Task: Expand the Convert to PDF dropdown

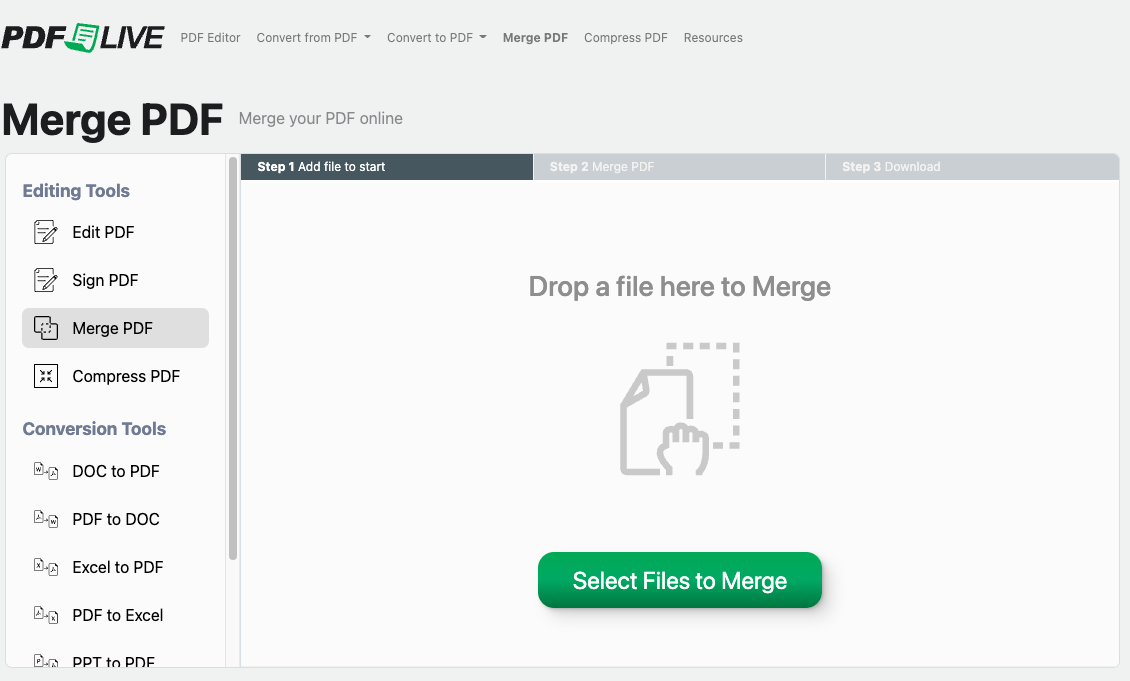Action: 437,37
